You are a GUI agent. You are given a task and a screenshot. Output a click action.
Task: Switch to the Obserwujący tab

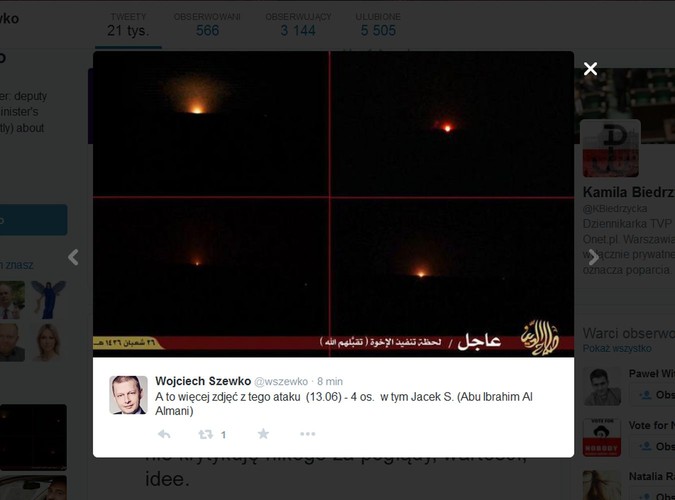[x=298, y=26]
